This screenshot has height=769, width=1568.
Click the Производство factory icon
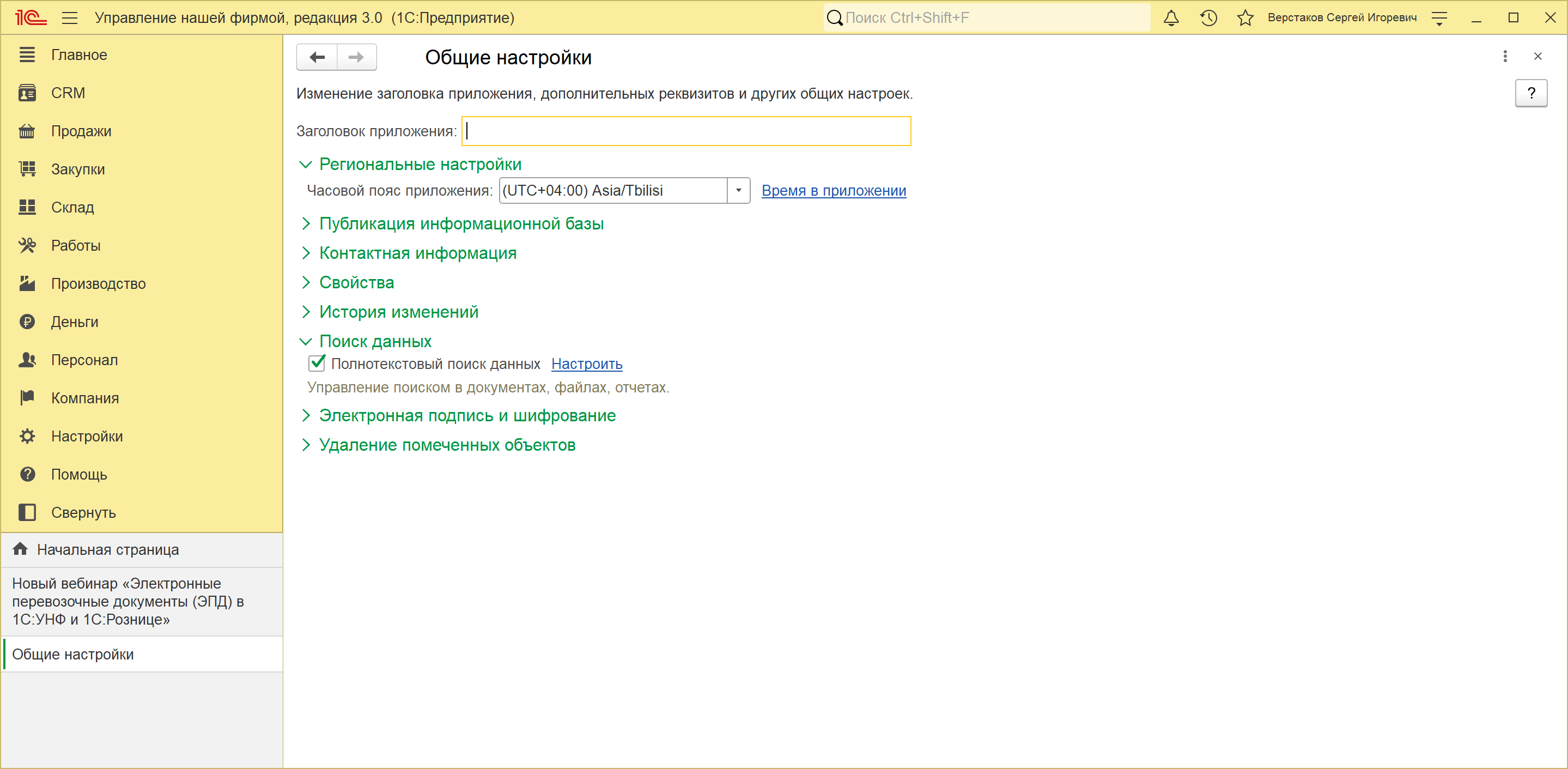(27, 284)
